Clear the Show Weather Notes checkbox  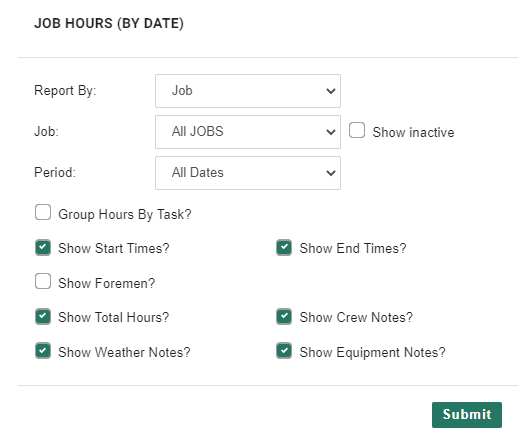[x=43, y=351]
